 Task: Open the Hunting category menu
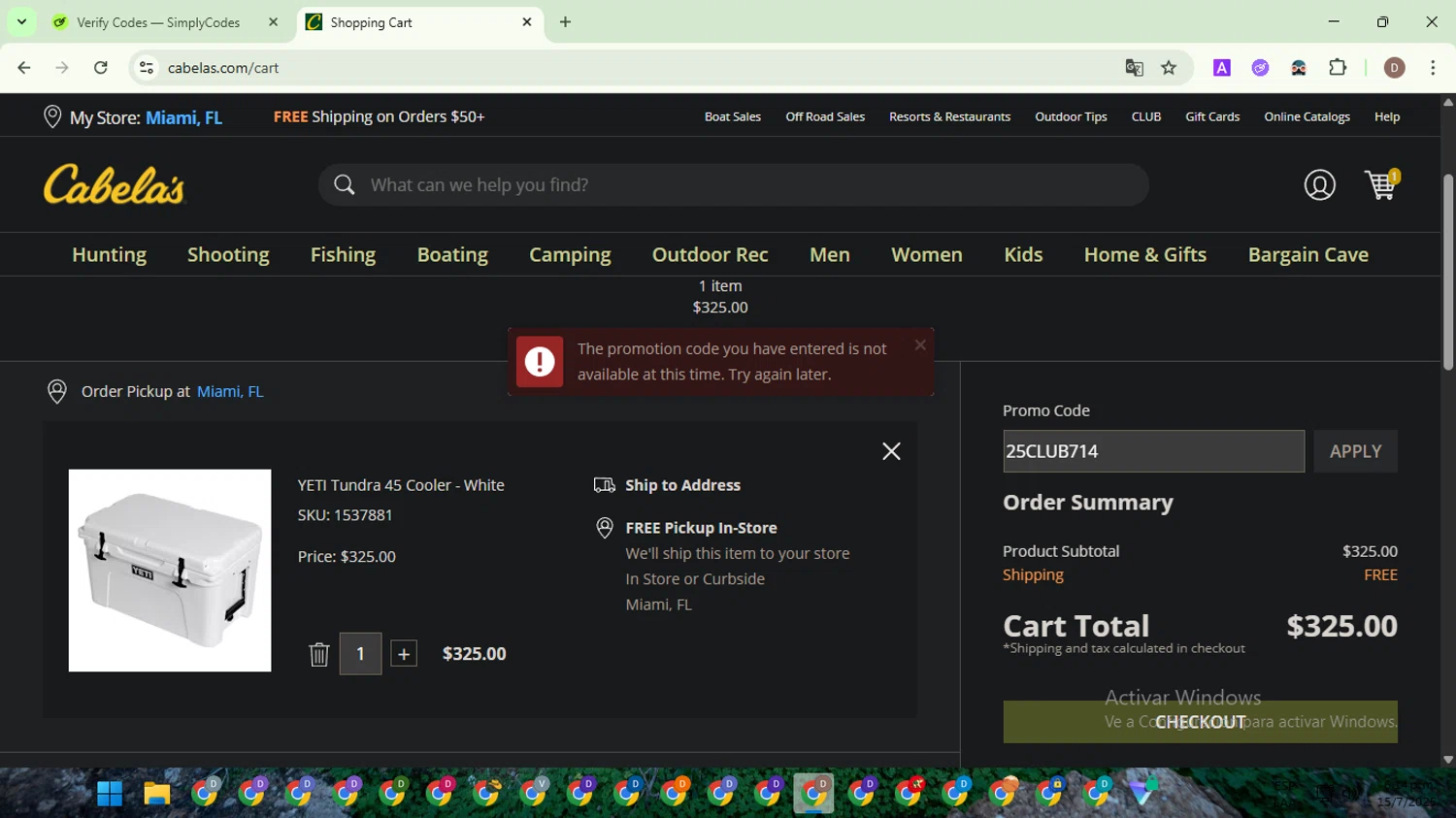(109, 254)
